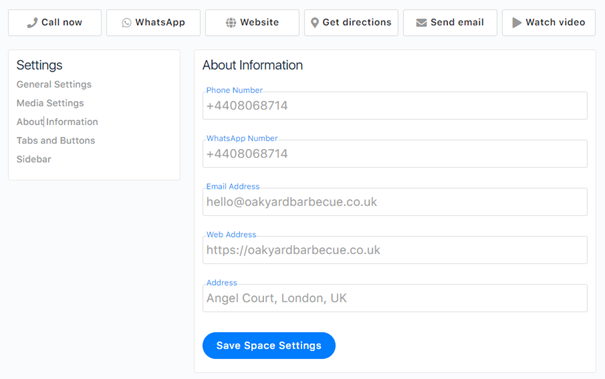This screenshot has width=605, height=379.
Task: Click the Web Address text box
Action: (395, 250)
